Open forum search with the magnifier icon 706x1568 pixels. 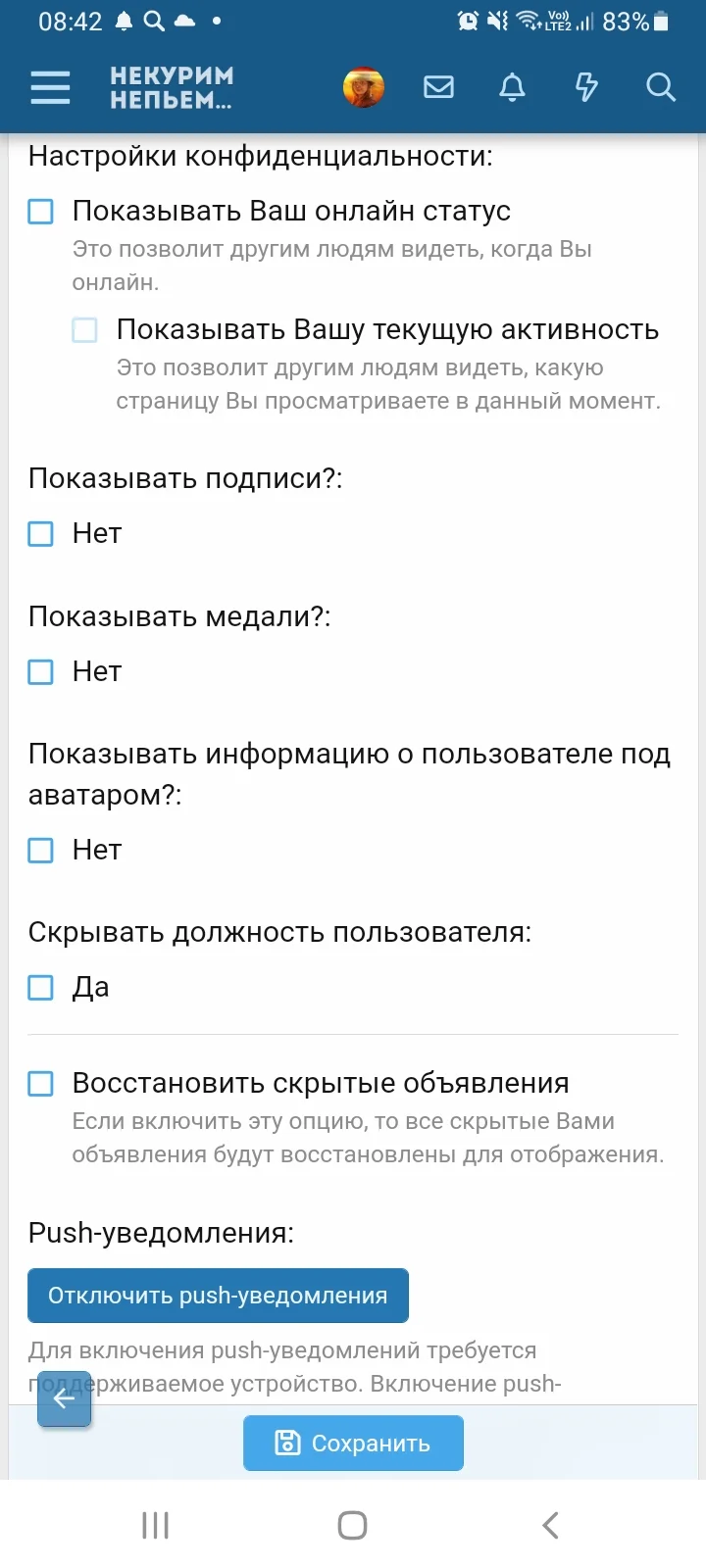(661, 87)
